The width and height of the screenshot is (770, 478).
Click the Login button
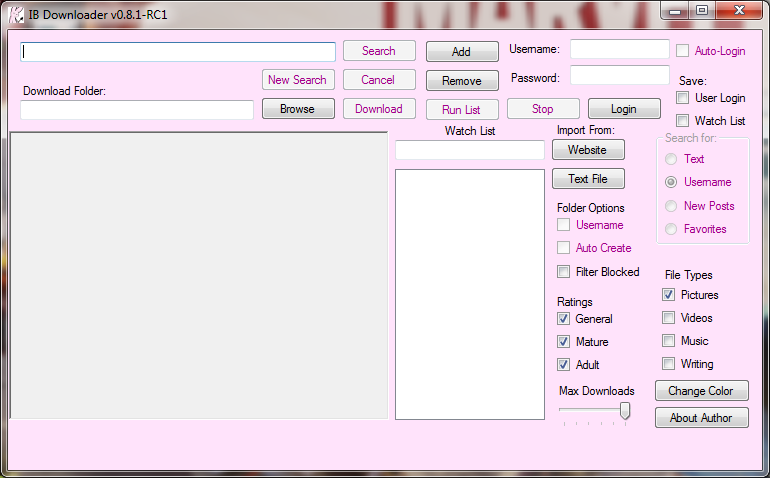pos(624,109)
